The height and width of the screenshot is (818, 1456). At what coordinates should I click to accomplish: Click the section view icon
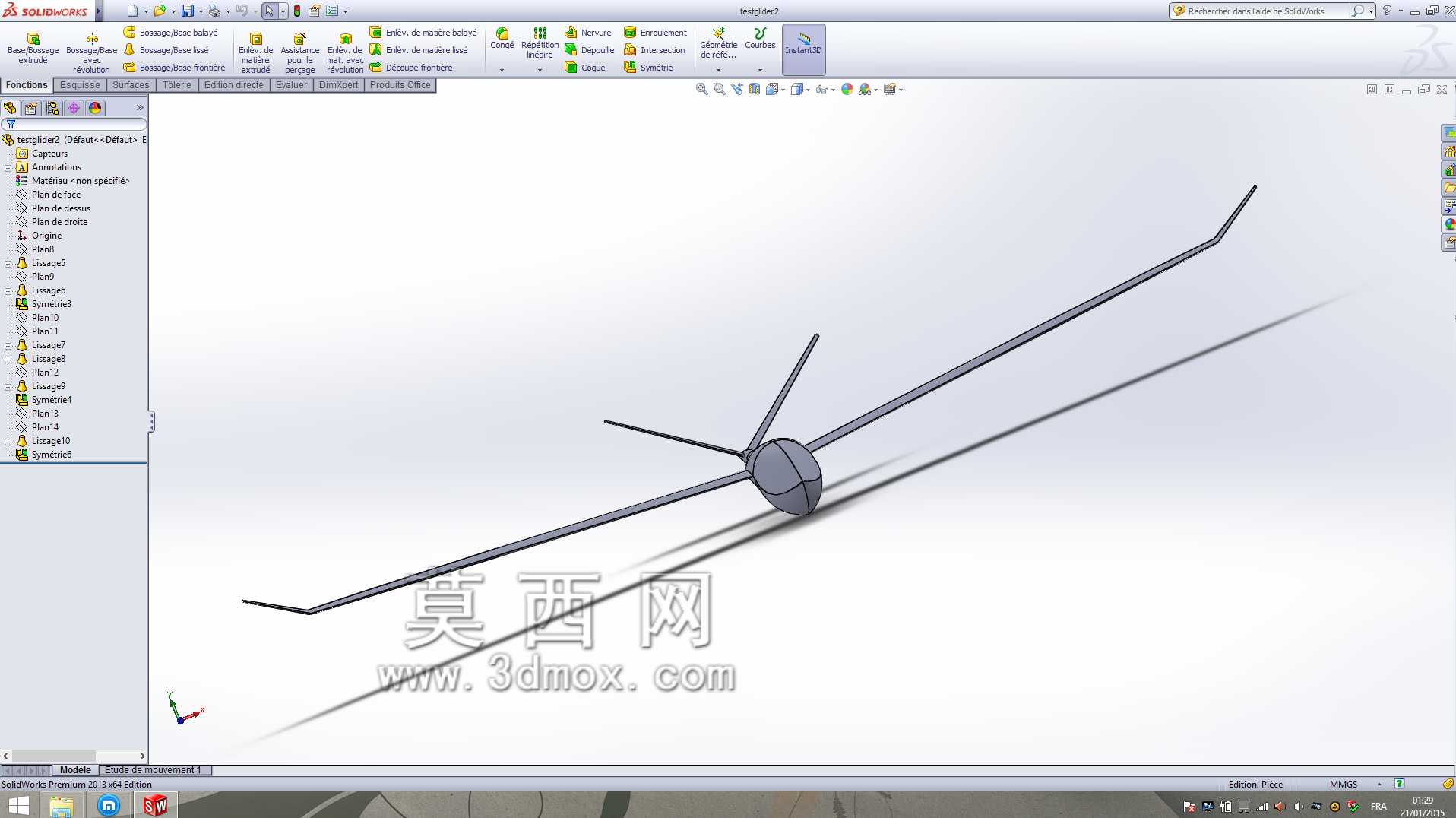tap(754, 89)
